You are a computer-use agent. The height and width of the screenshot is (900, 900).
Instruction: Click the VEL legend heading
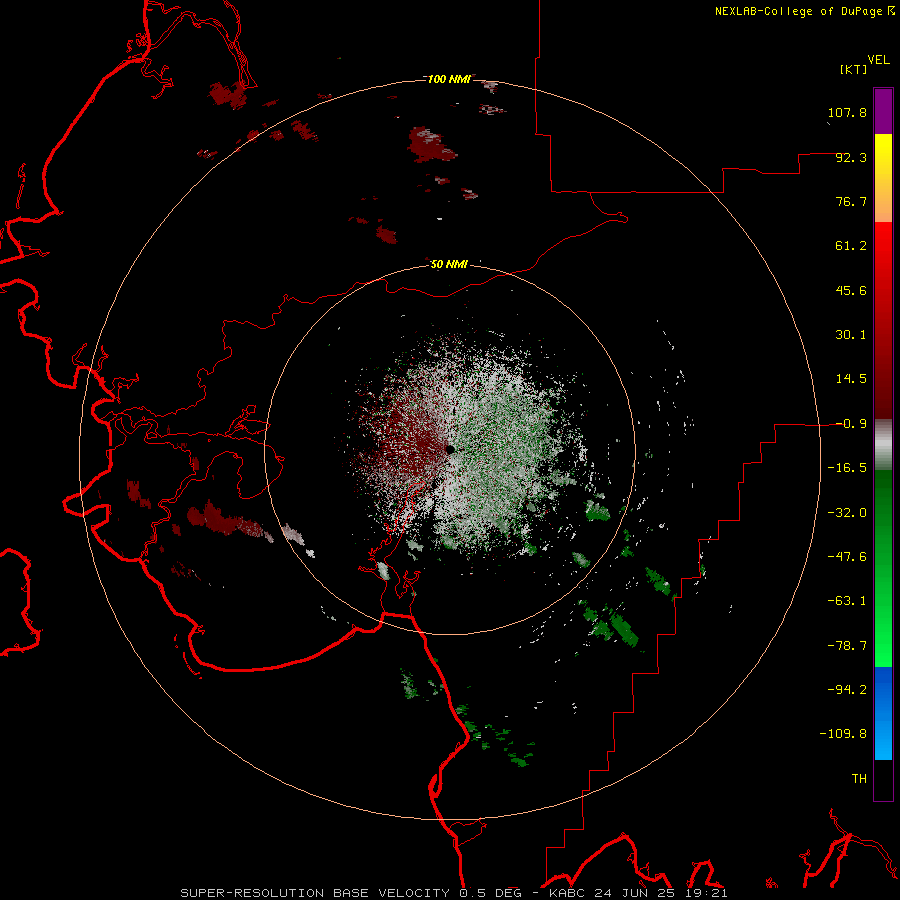pyautogui.click(x=878, y=60)
